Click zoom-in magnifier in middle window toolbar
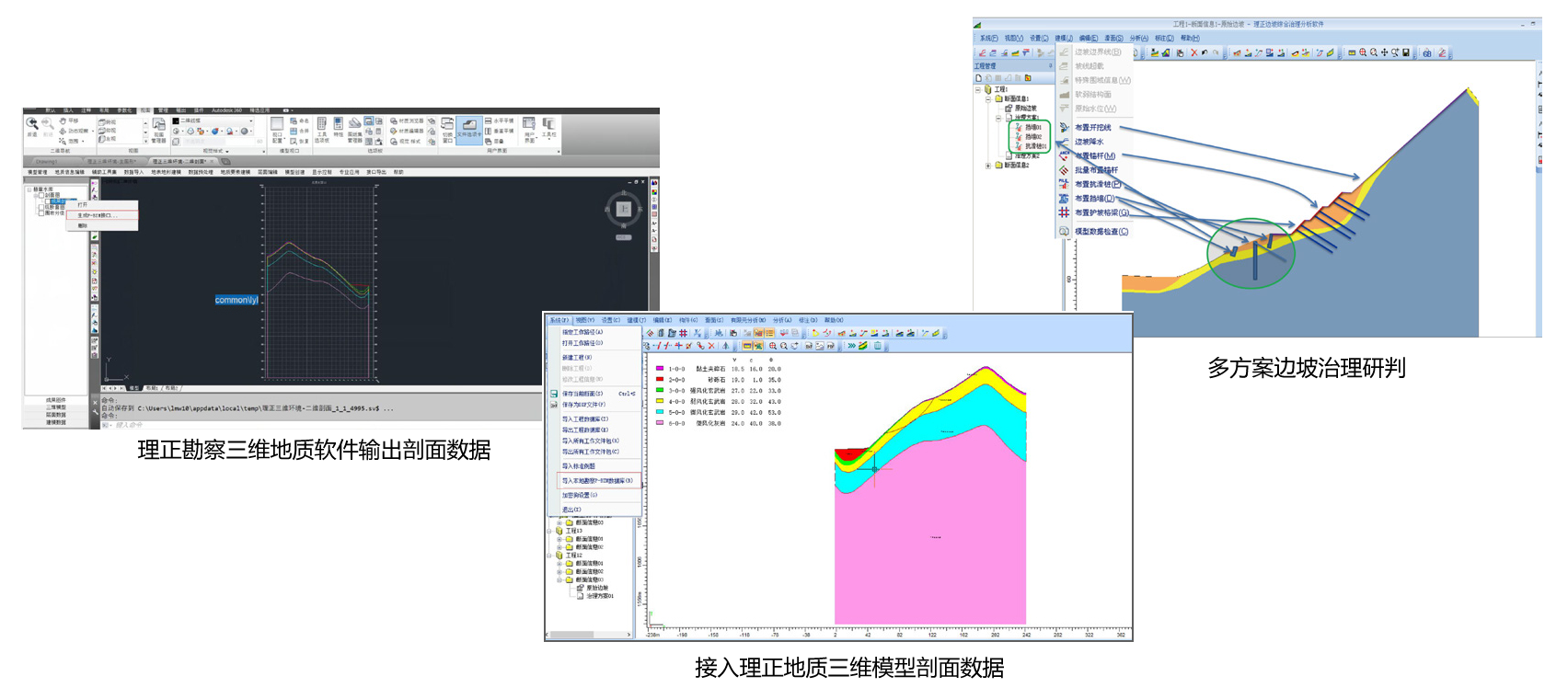Viewport: 1568px width, 699px height. (x=773, y=347)
